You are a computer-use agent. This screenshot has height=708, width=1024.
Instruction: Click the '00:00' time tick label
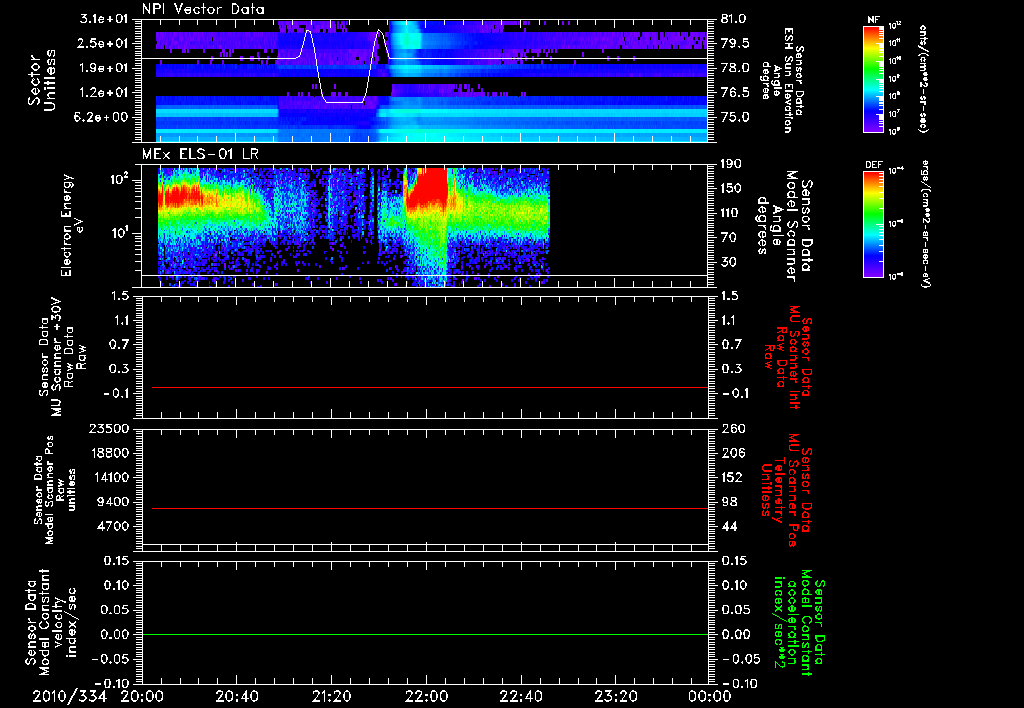tap(710, 696)
